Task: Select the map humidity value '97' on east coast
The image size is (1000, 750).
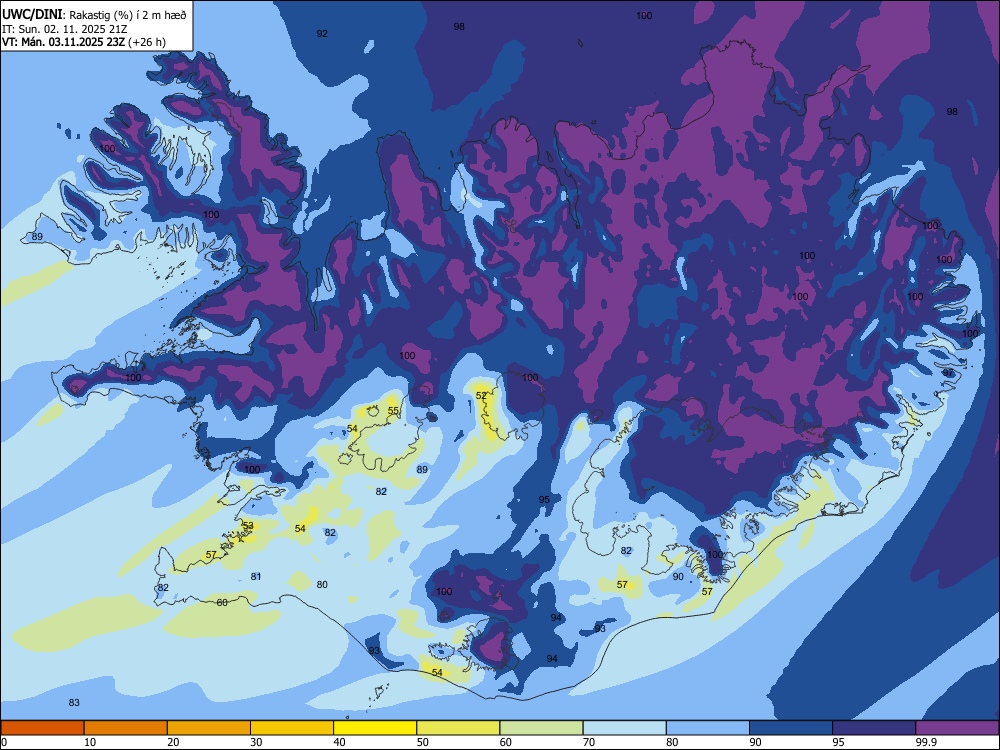Action: click(948, 372)
